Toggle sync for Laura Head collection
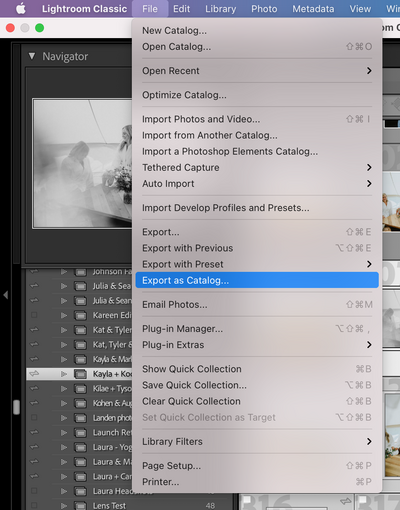Viewport: 400px width, 510px height. (x=34, y=491)
